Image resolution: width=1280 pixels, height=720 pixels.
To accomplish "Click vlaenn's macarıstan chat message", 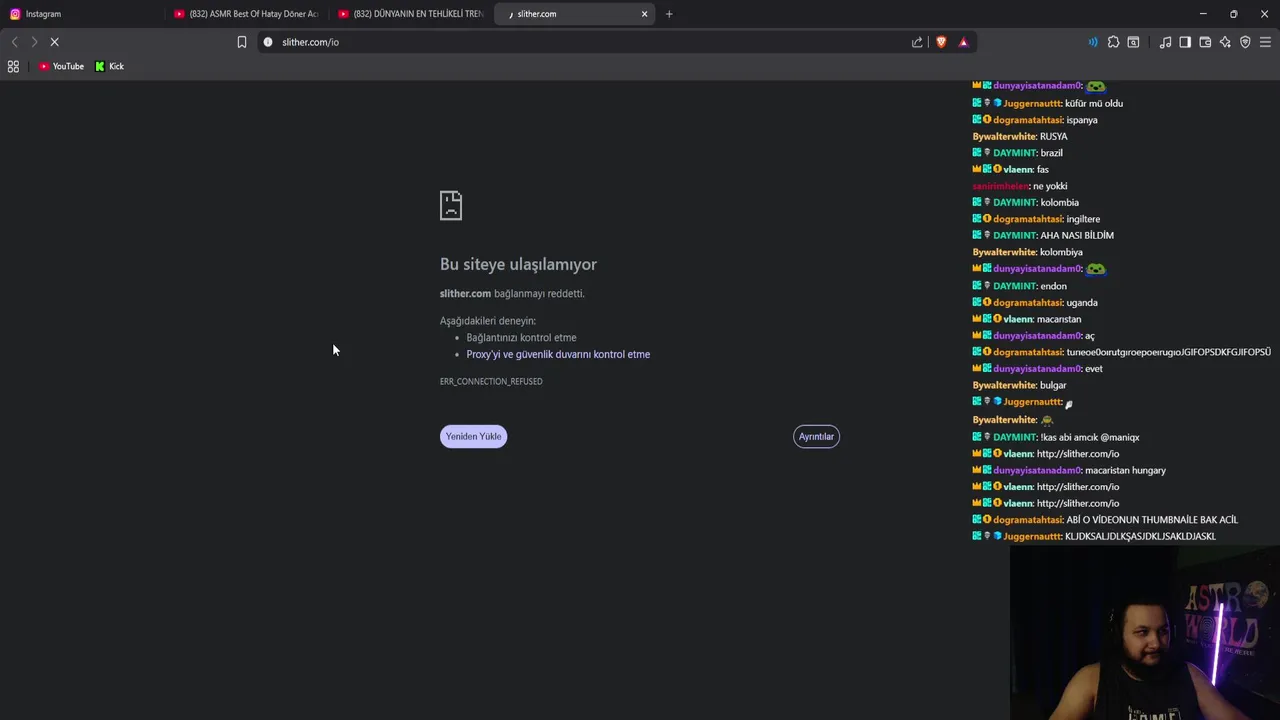I will pos(1027,319).
